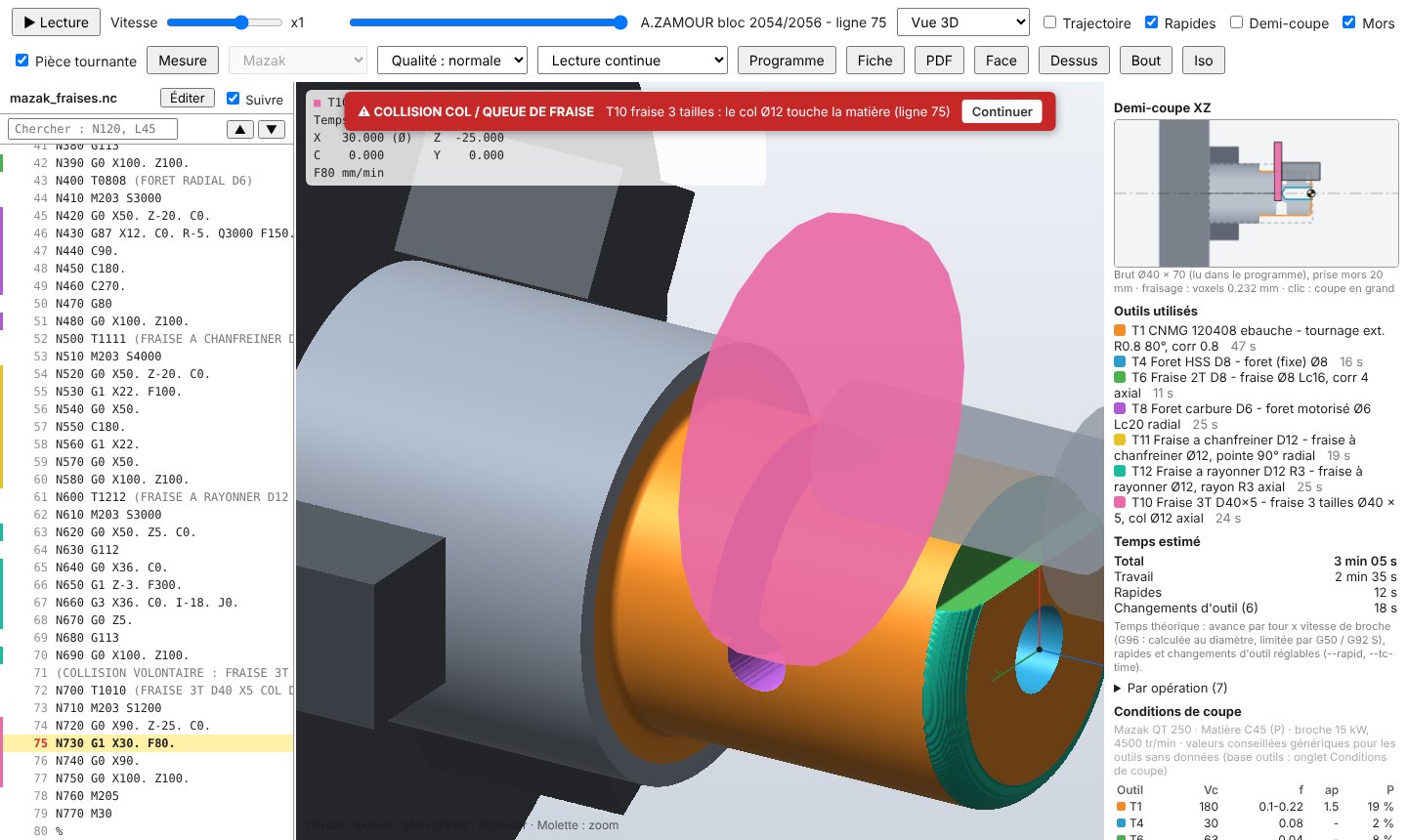The image size is (1407, 840).
Task: Click the Mesure button
Action: [183, 61]
